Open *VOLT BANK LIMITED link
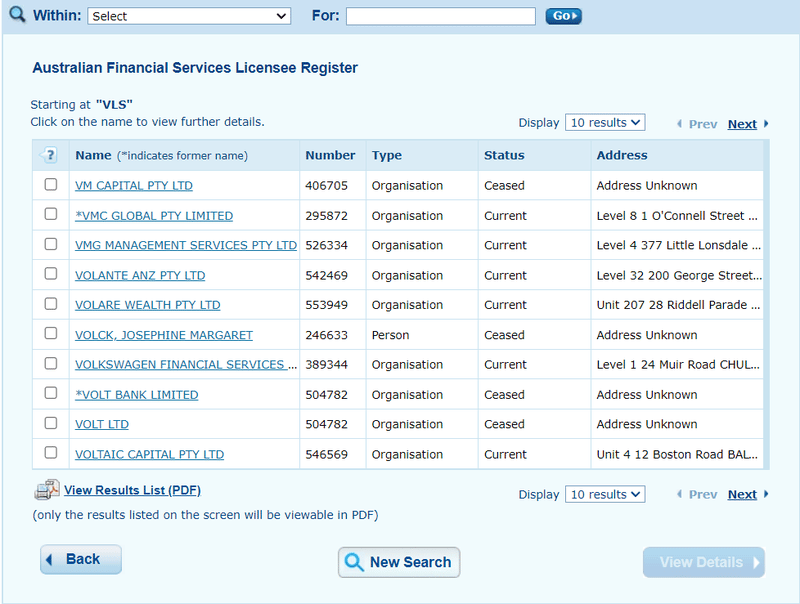The image size is (800, 604). [136, 395]
